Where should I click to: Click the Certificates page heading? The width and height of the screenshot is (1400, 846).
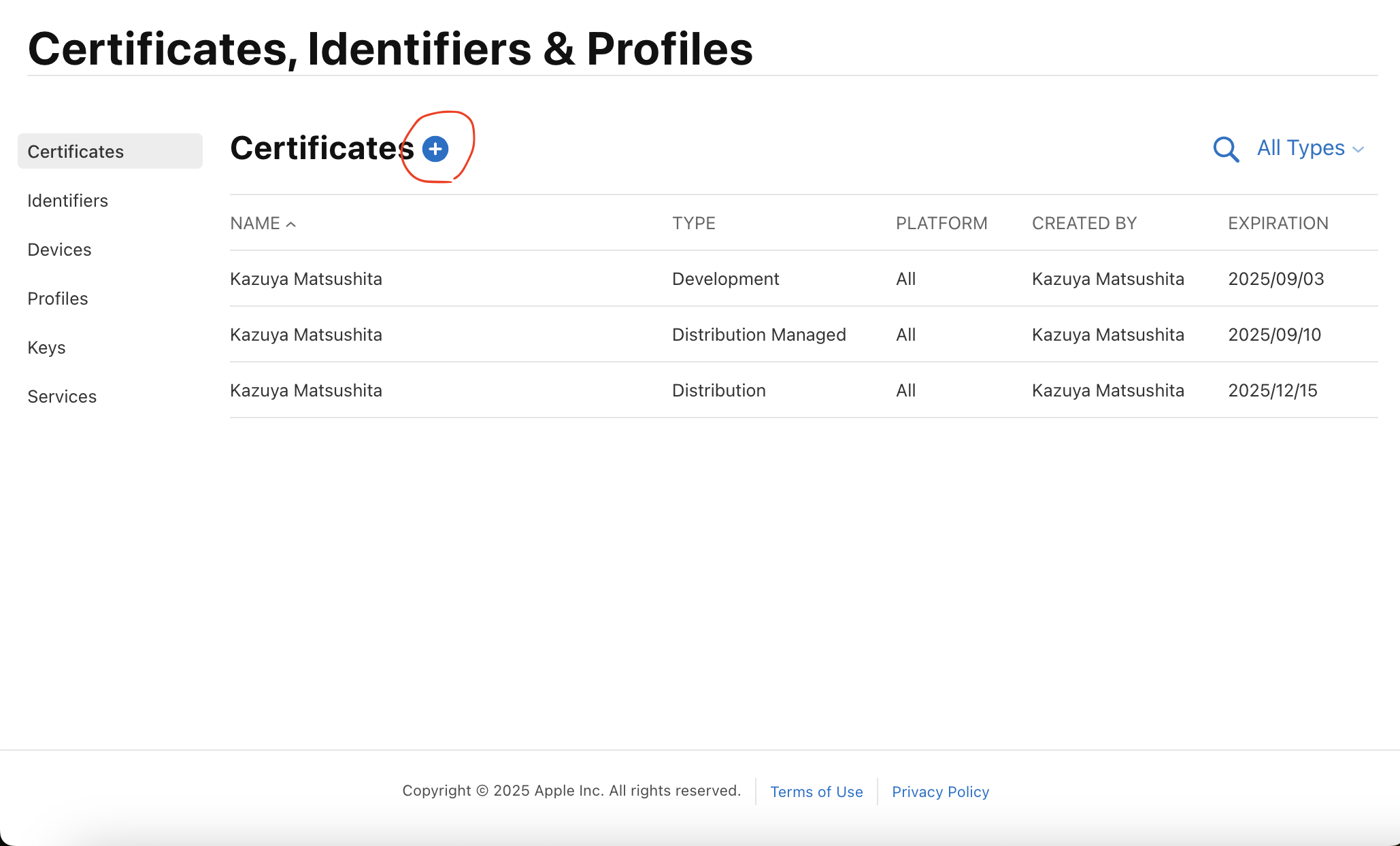point(320,148)
